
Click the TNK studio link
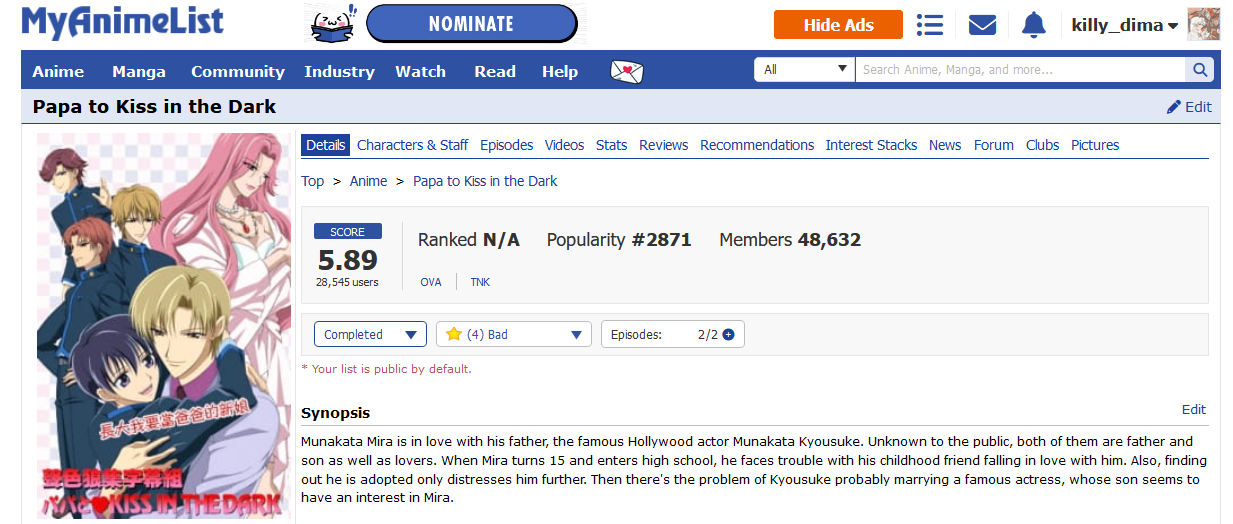(480, 282)
